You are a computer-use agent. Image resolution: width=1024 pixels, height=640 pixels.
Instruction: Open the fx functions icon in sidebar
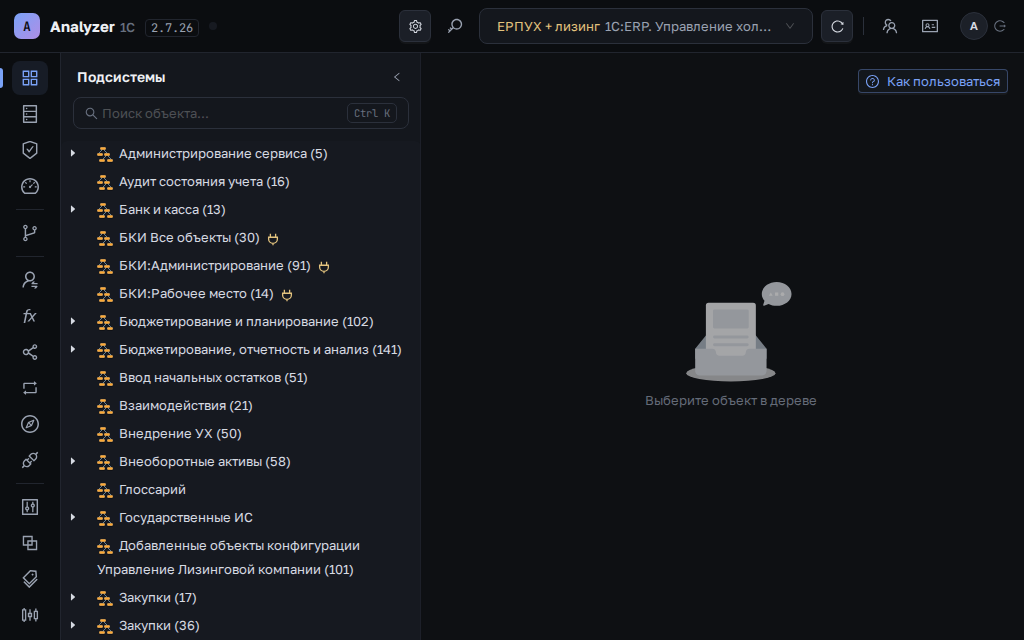pos(30,316)
